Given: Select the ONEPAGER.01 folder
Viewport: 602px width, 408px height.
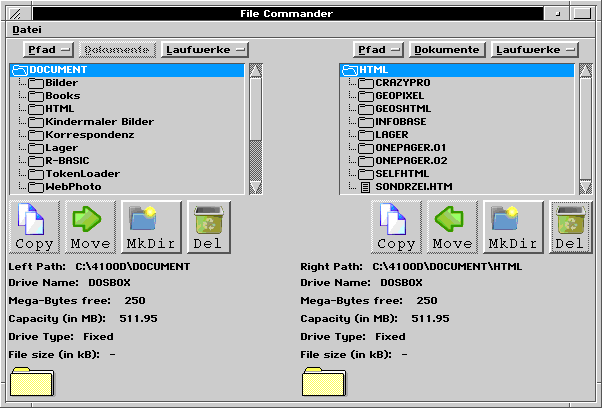Looking at the screenshot, I should click(457, 148).
